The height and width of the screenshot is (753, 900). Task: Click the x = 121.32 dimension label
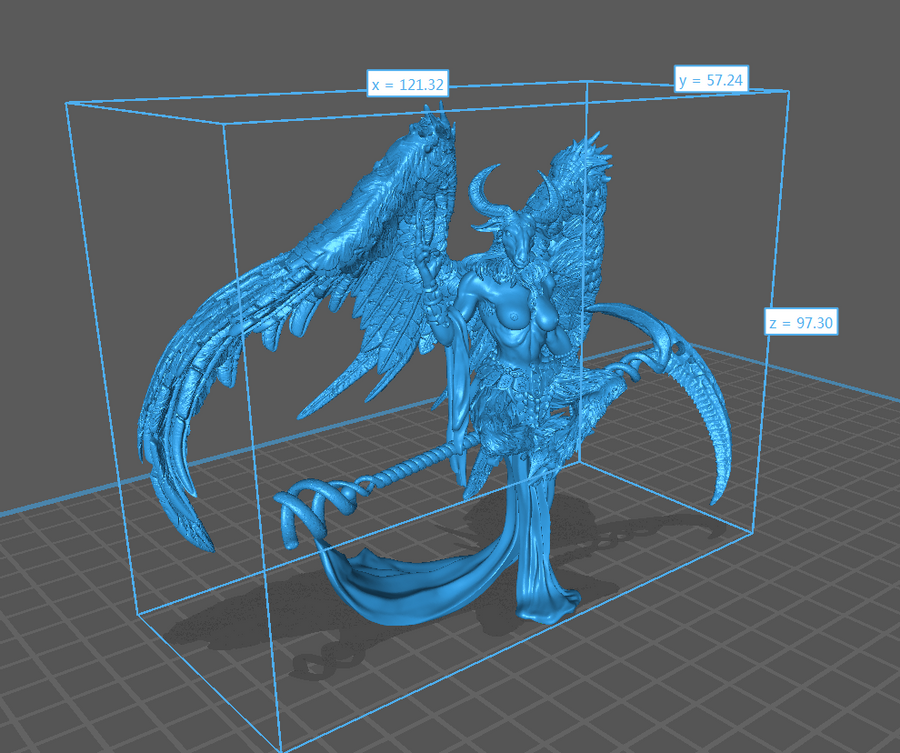tap(406, 85)
